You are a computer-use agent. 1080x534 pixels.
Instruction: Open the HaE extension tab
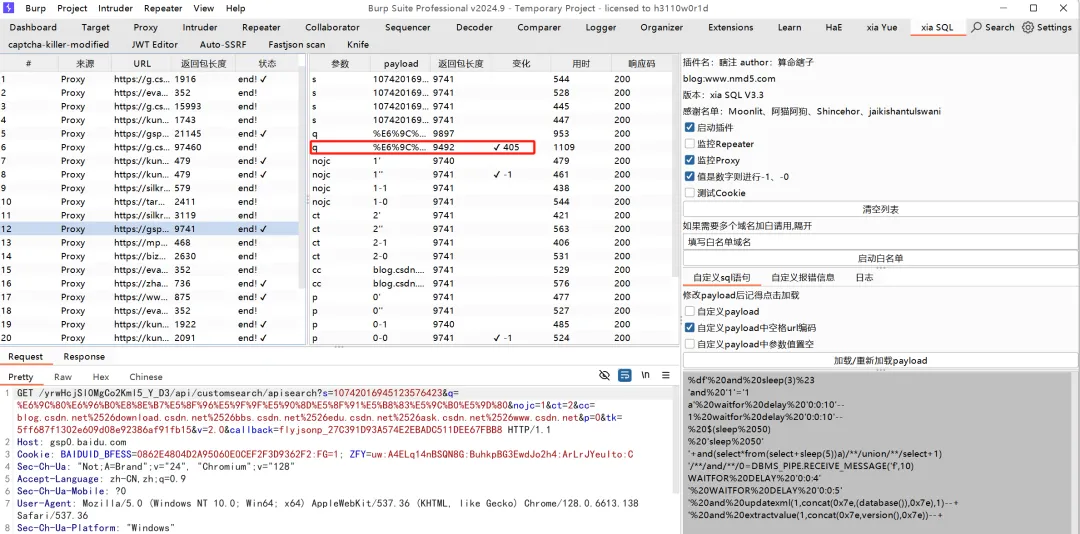pyautogui.click(x=833, y=28)
